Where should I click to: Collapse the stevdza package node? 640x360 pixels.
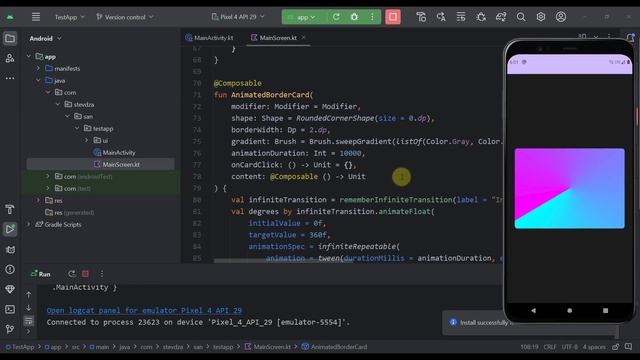(58, 104)
